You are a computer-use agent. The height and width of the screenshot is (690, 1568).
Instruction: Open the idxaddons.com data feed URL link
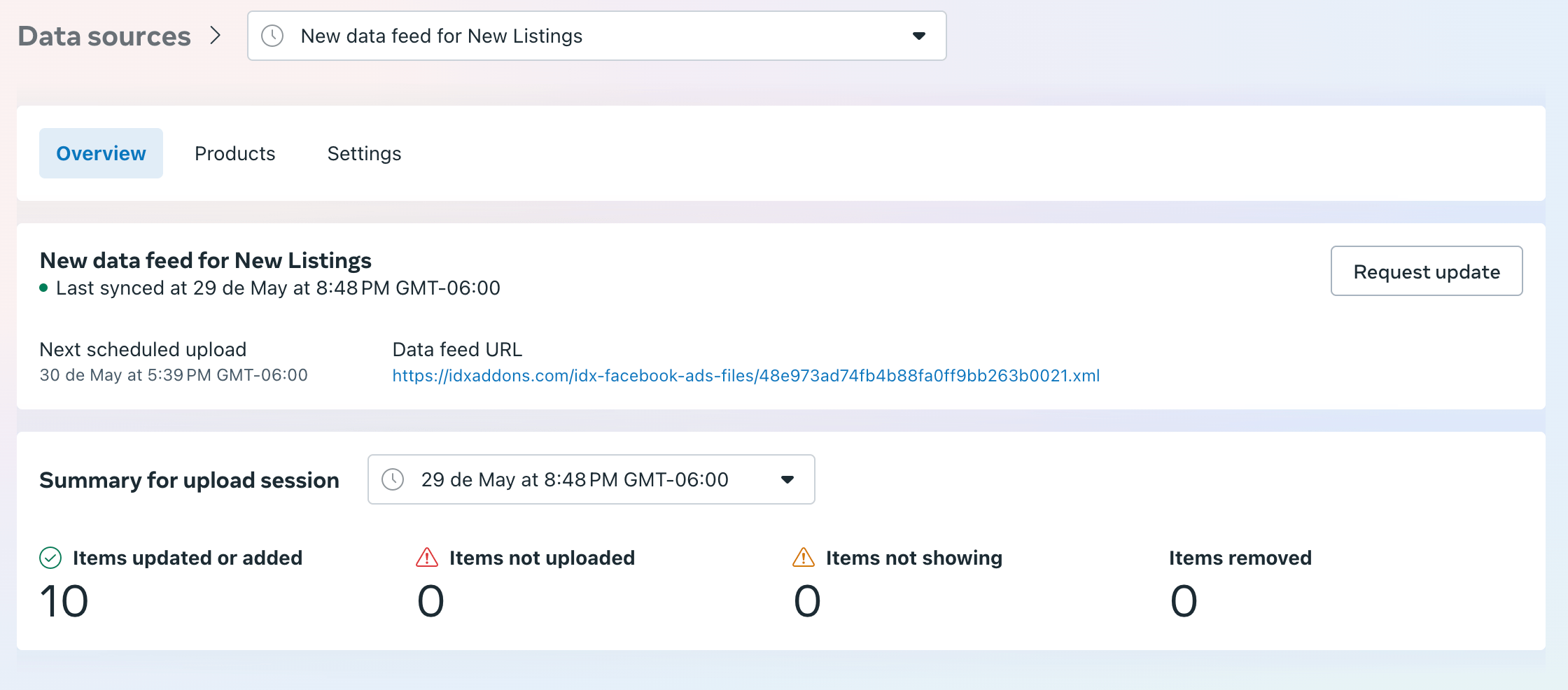(x=745, y=376)
